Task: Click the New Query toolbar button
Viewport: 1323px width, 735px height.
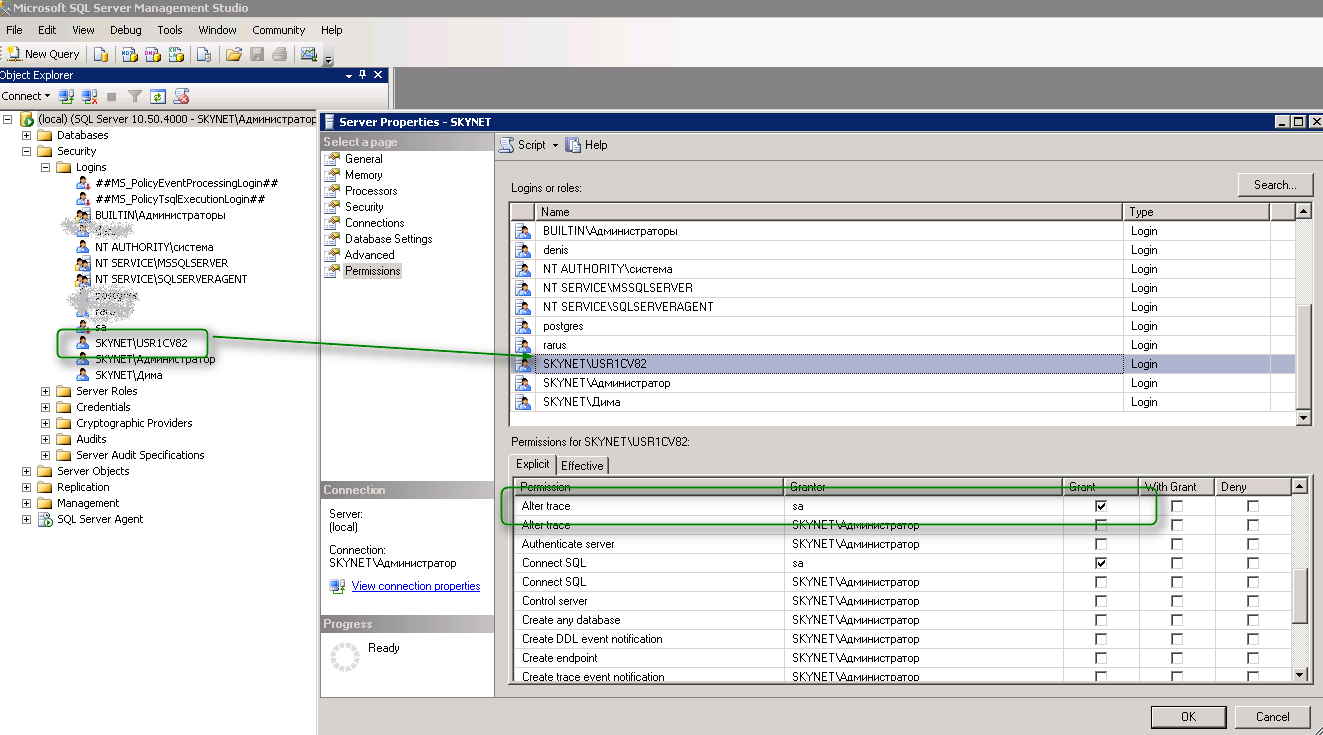Action: [x=42, y=54]
